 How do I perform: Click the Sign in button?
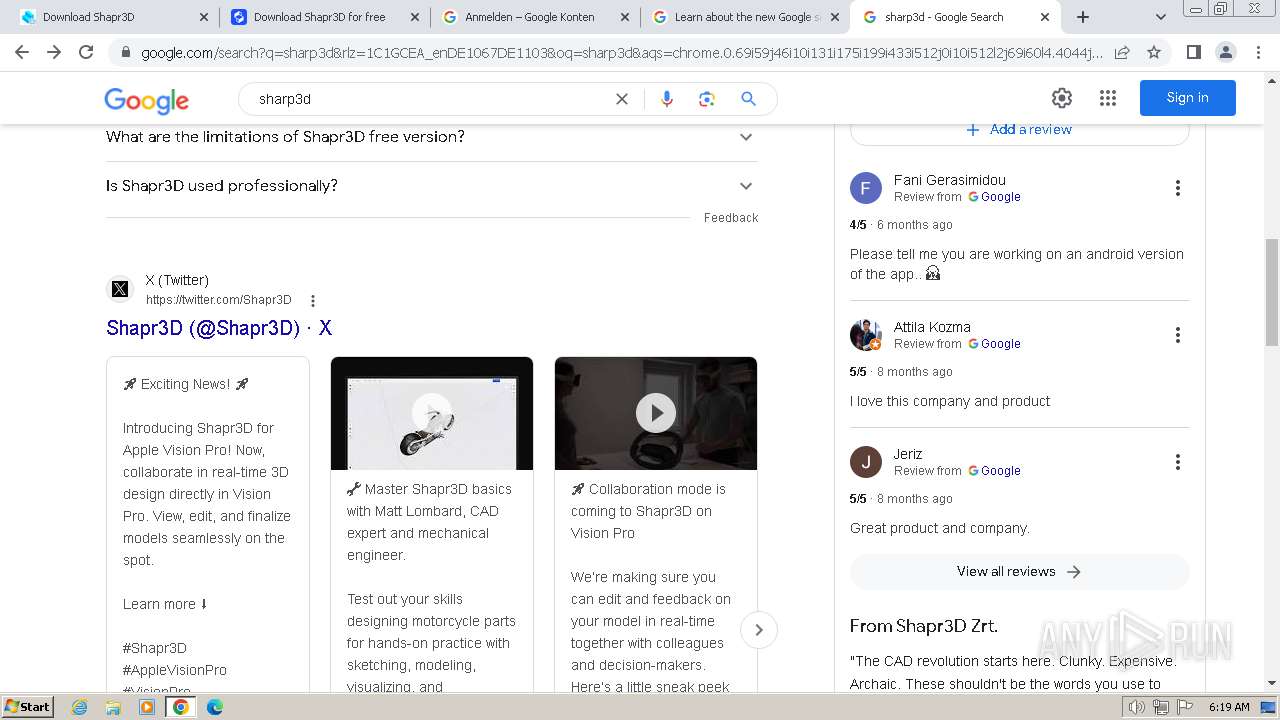(1187, 98)
